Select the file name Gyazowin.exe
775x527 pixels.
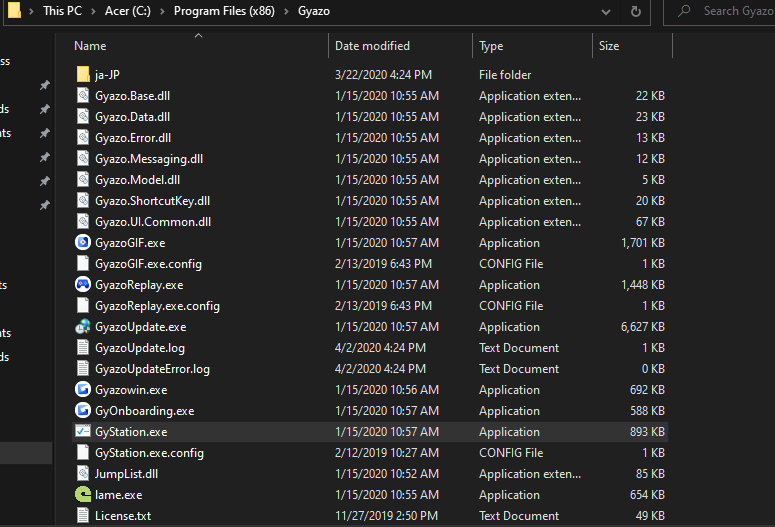[x=131, y=390]
